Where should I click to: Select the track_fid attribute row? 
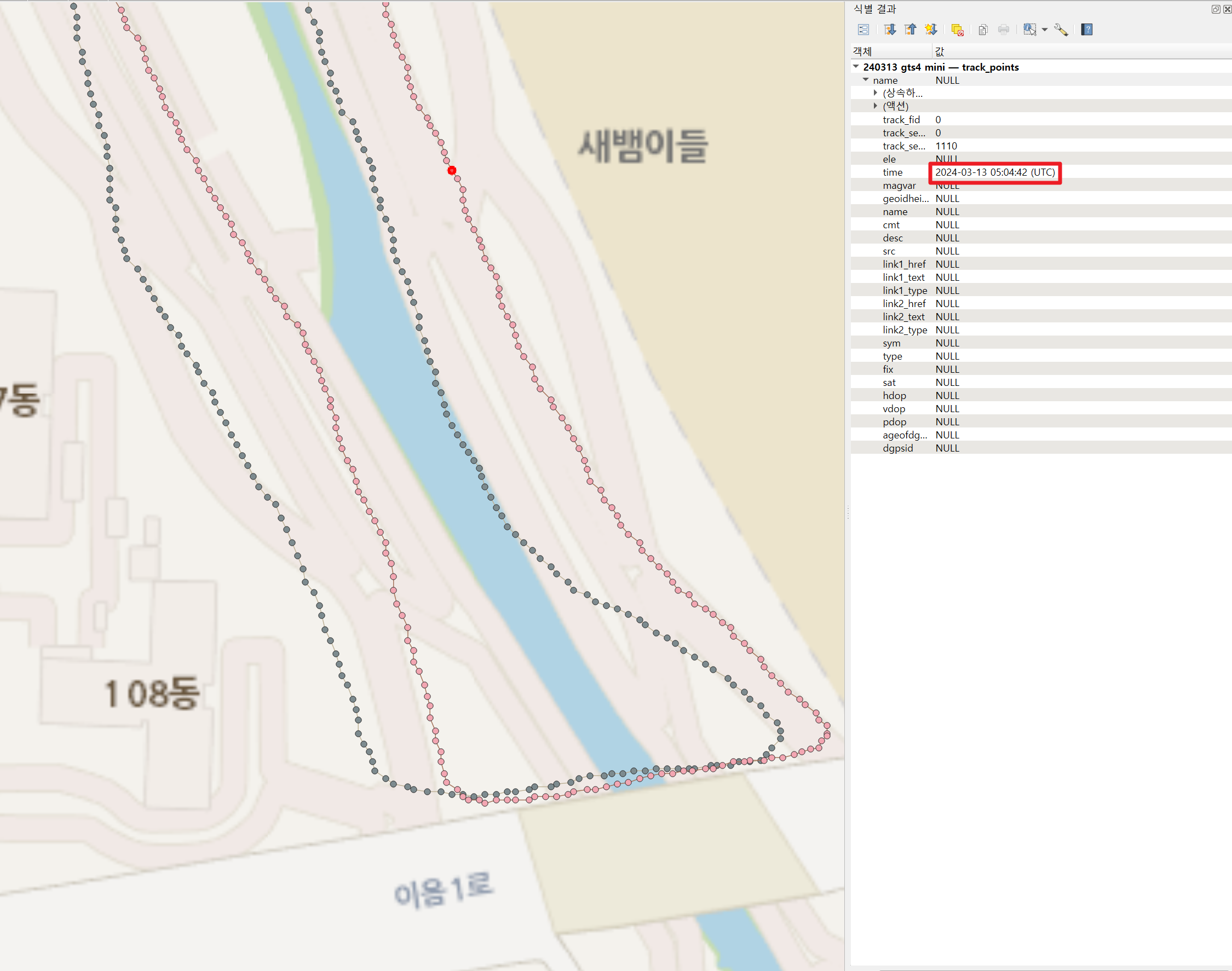[x=901, y=119]
